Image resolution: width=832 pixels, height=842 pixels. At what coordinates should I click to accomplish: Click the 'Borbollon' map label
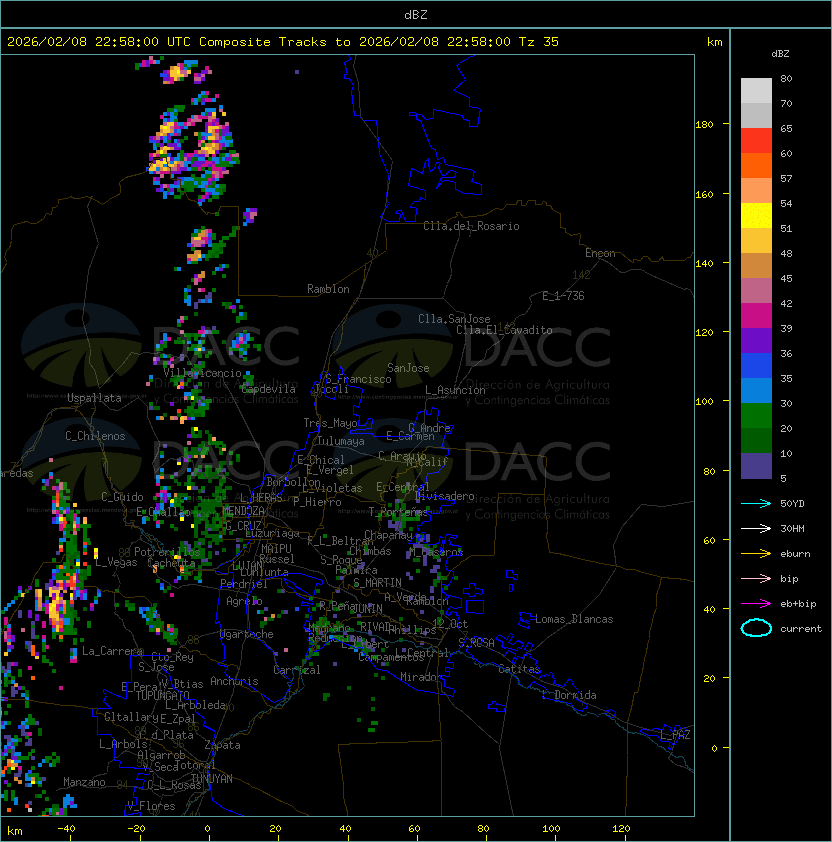point(294,482)
